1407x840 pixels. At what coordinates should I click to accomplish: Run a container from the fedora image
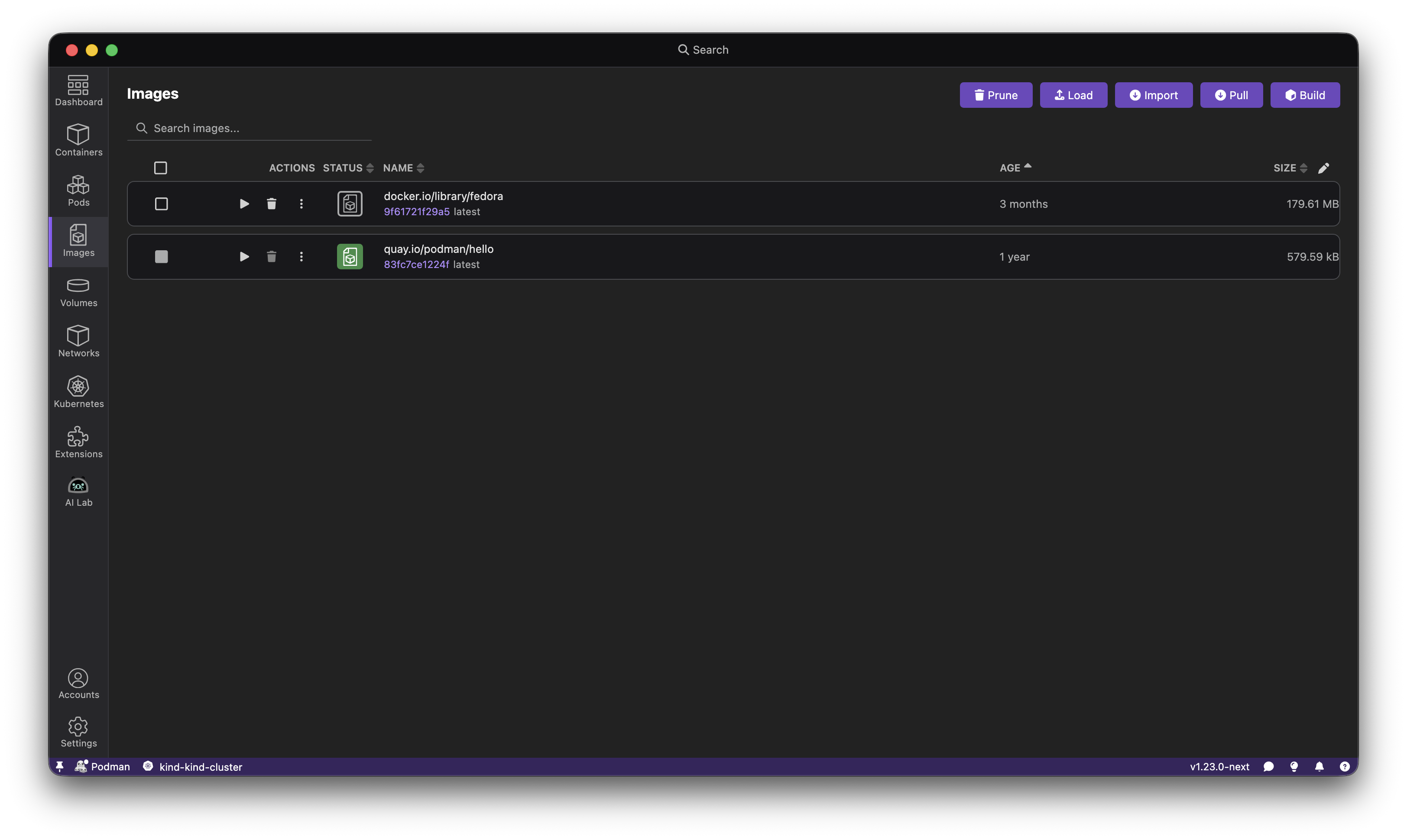tap(243, 204)
